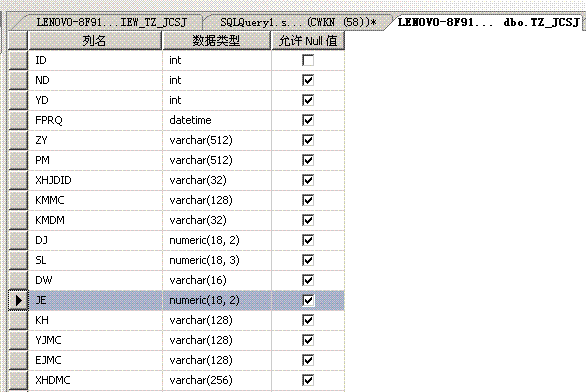Select the SL column name cell
Image resolution: width=586 pixels, height=392 pixels.
point(95,260)
